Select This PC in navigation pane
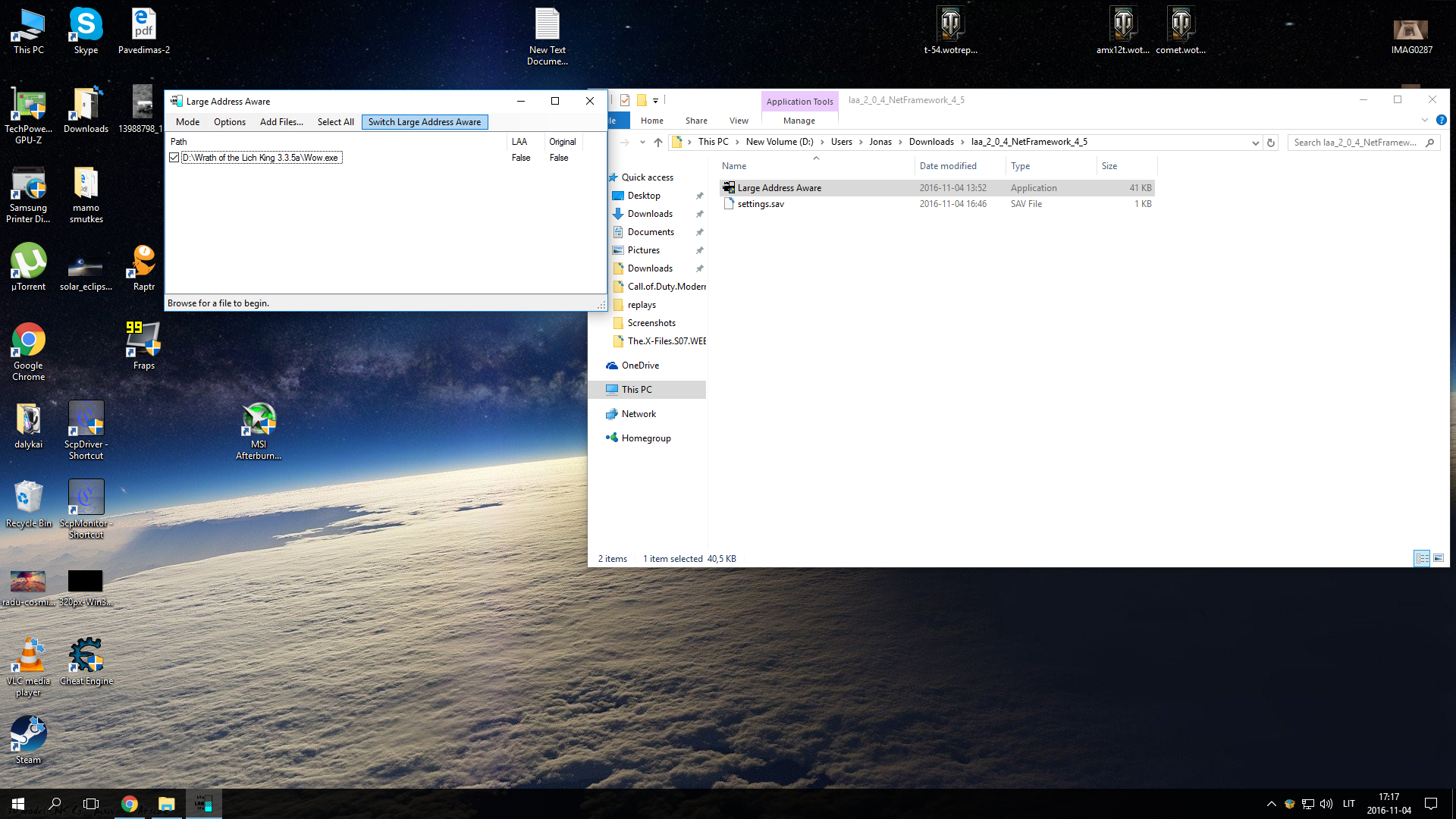Screen dimensions: 1456x819 [x=648, y=390]
